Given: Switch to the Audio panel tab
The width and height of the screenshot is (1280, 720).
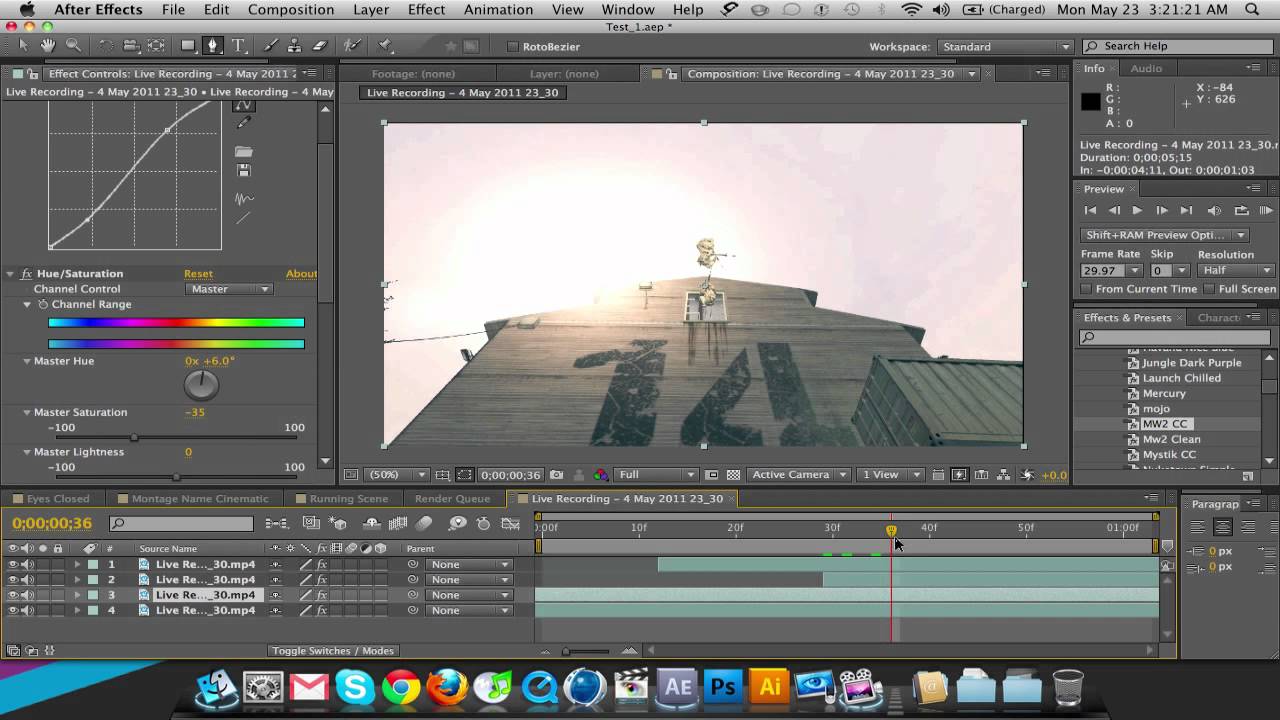Looking at the screenshot, I should (x=1146, y=69).
